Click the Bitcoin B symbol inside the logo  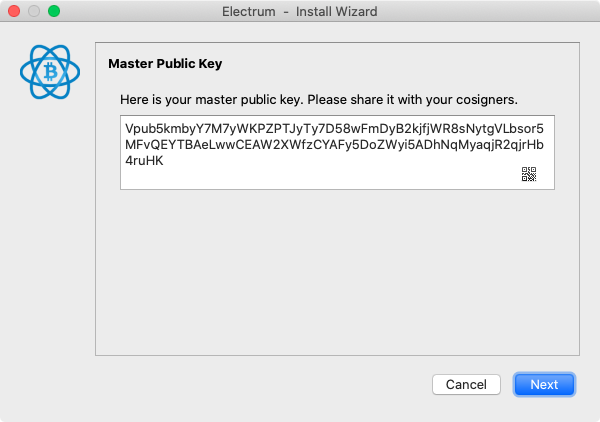tap(50, 72)
